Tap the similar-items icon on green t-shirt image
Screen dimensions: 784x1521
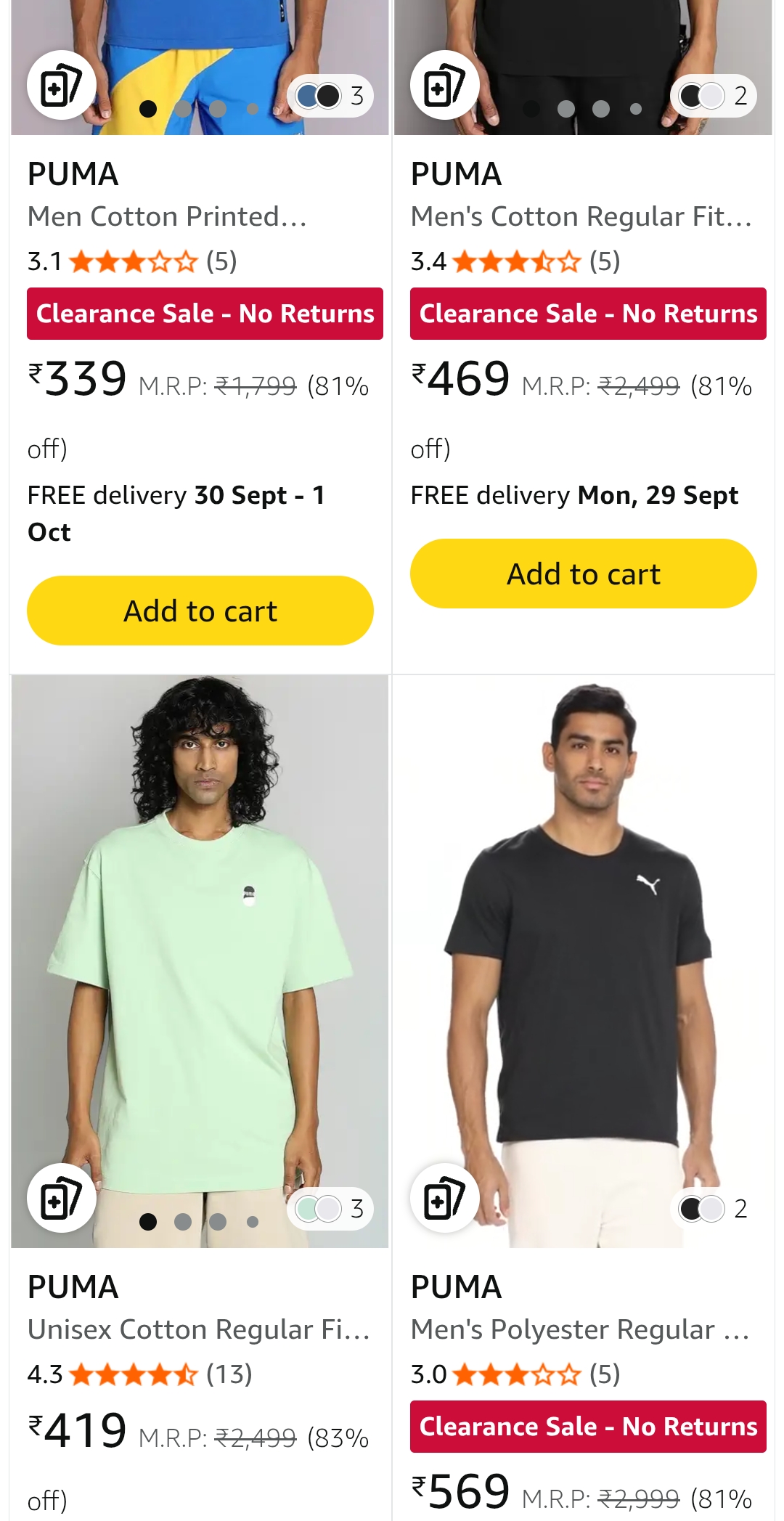62,1198
